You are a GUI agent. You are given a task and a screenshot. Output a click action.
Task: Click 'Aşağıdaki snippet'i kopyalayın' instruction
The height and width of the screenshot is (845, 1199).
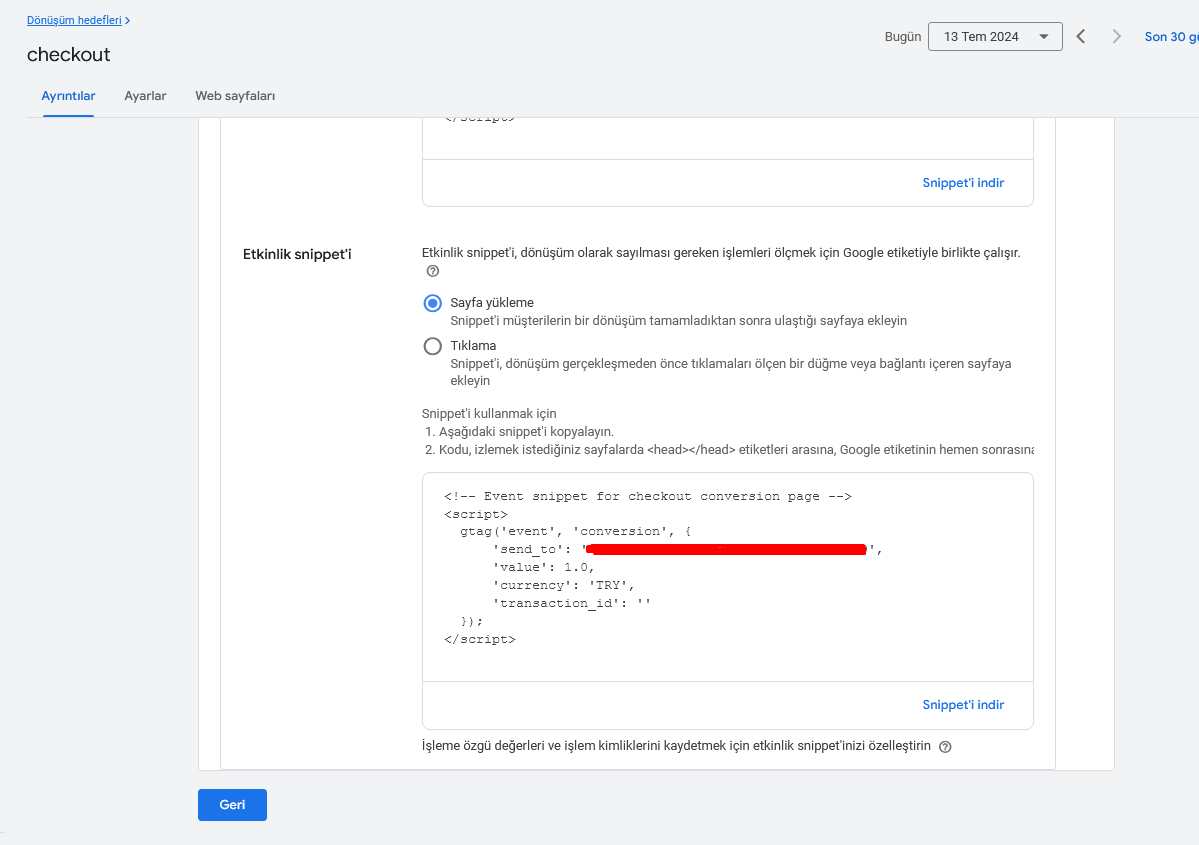coord(526,432)
